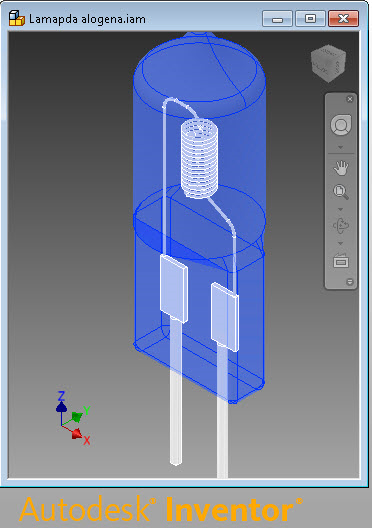This screenshot has width=372, height=528.
Task: Expand the orbit options dropdown arrow
Action: (340, 243)
